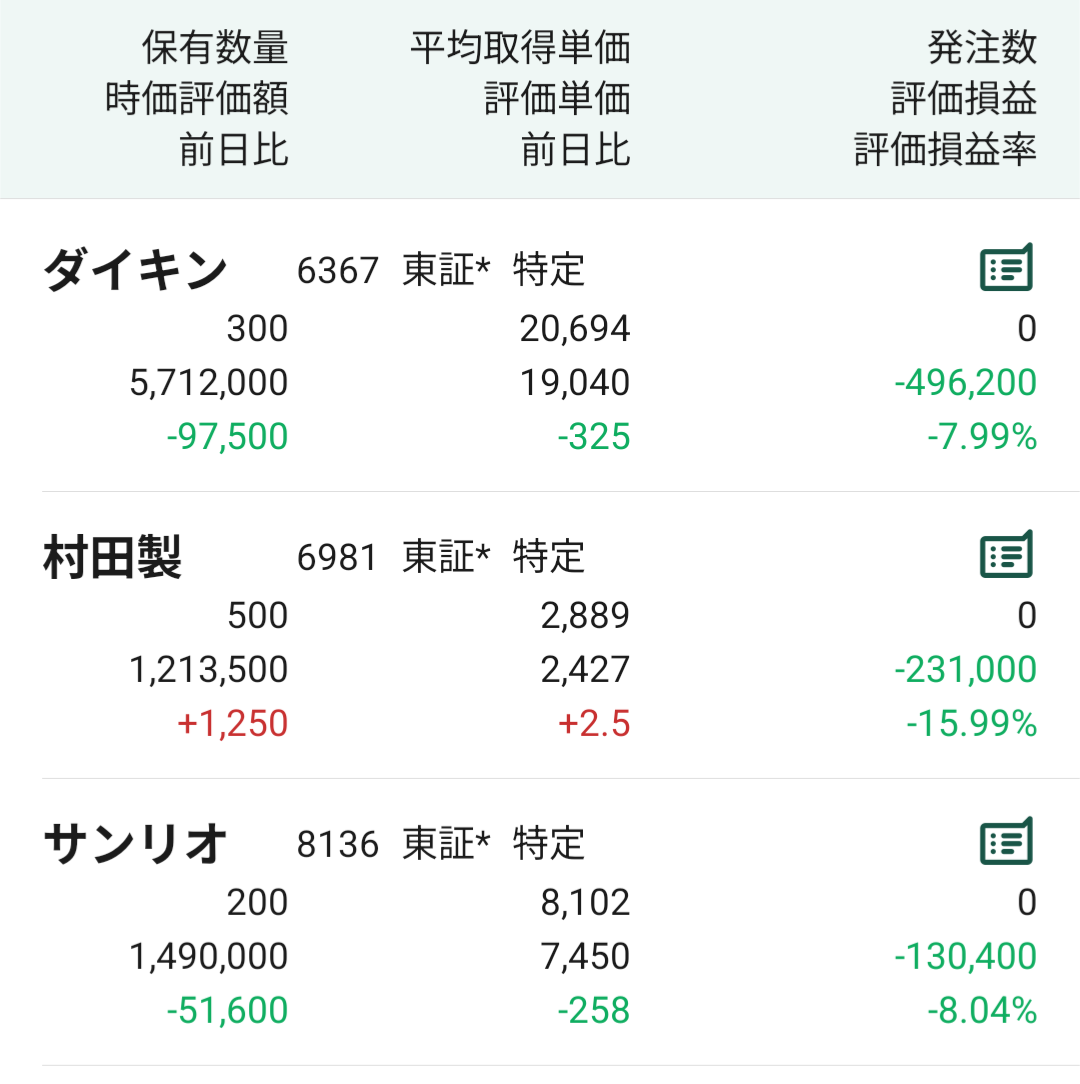
Task: Tap the 平均取得単価 column header
Action: click(x=520, y=47)
